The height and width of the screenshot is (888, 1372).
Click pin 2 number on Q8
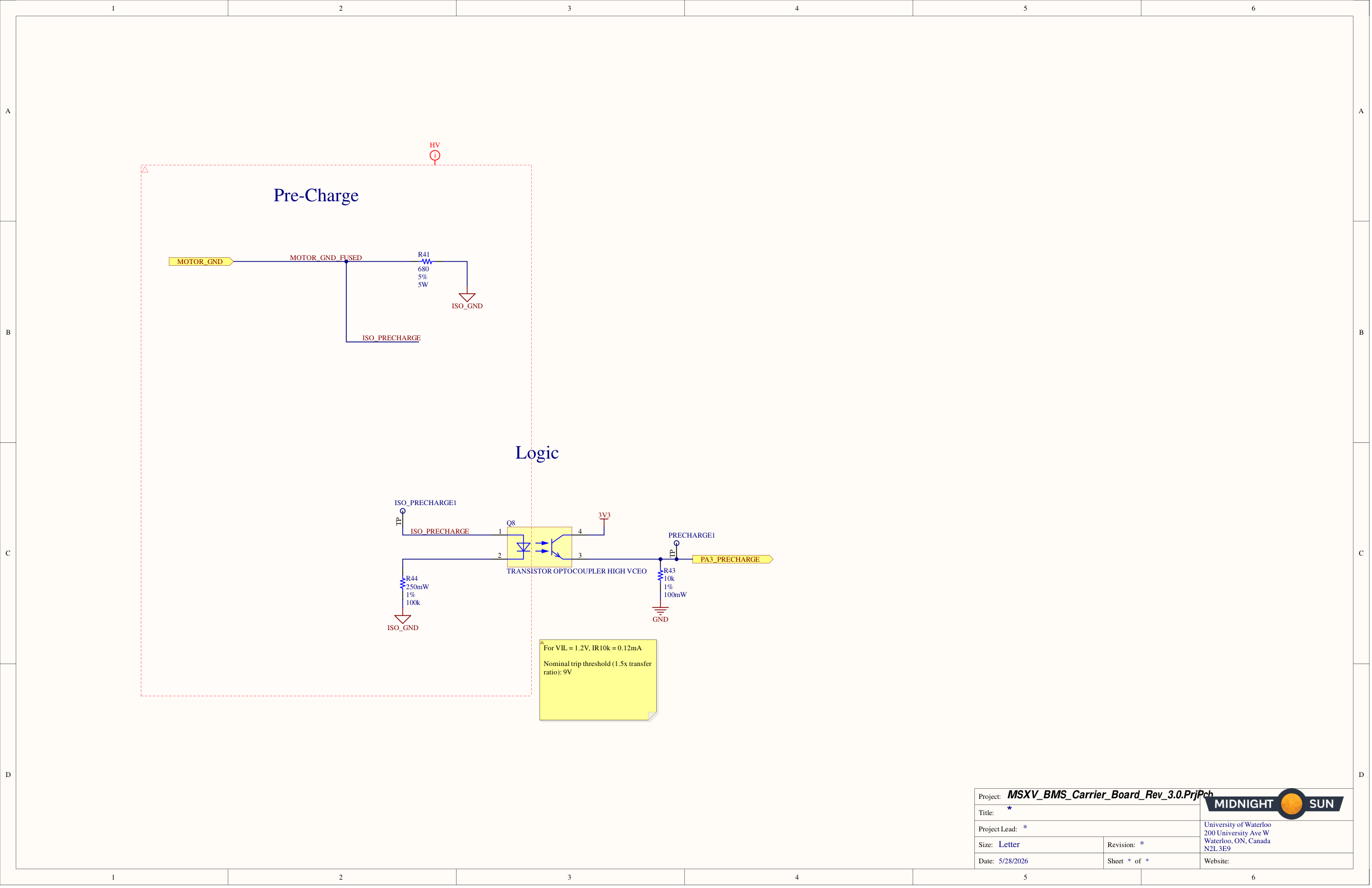(x=499, y=556)
